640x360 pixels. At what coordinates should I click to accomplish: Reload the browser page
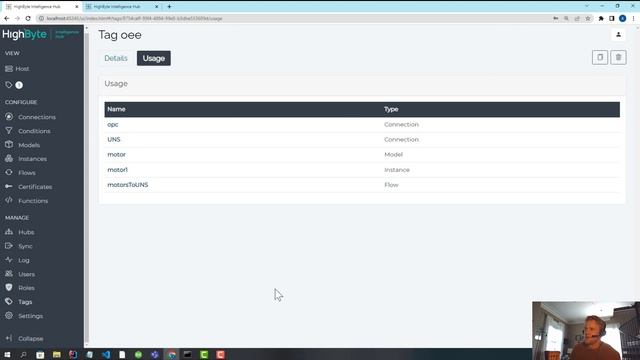28,18
